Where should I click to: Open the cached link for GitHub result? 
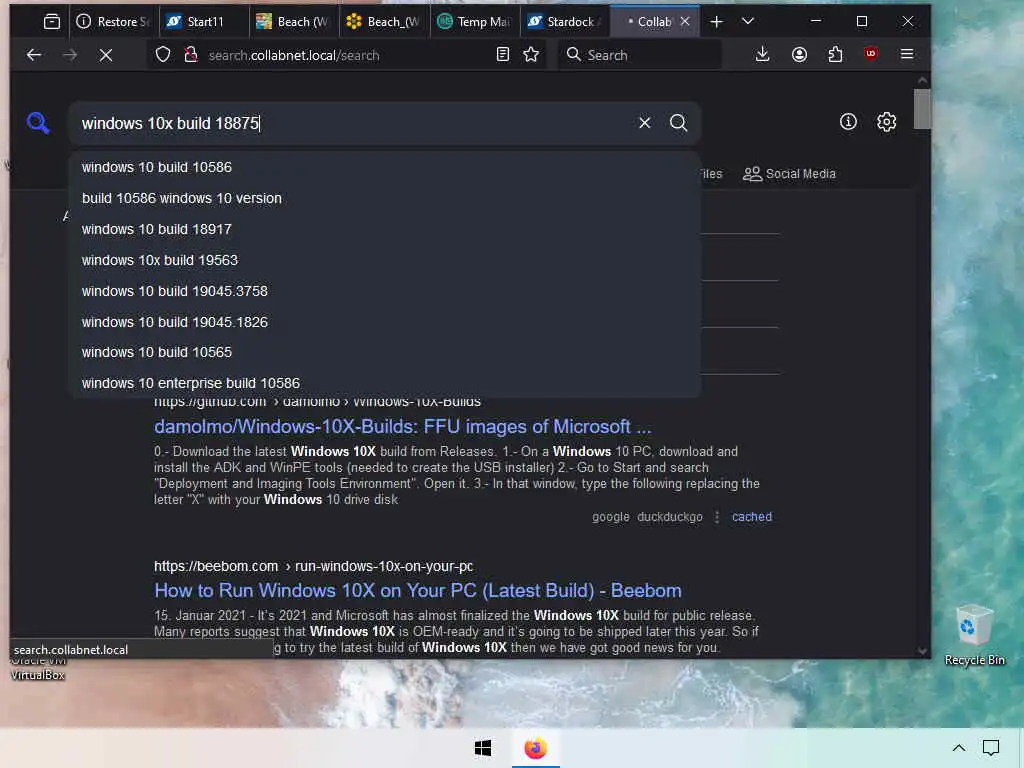752,517
